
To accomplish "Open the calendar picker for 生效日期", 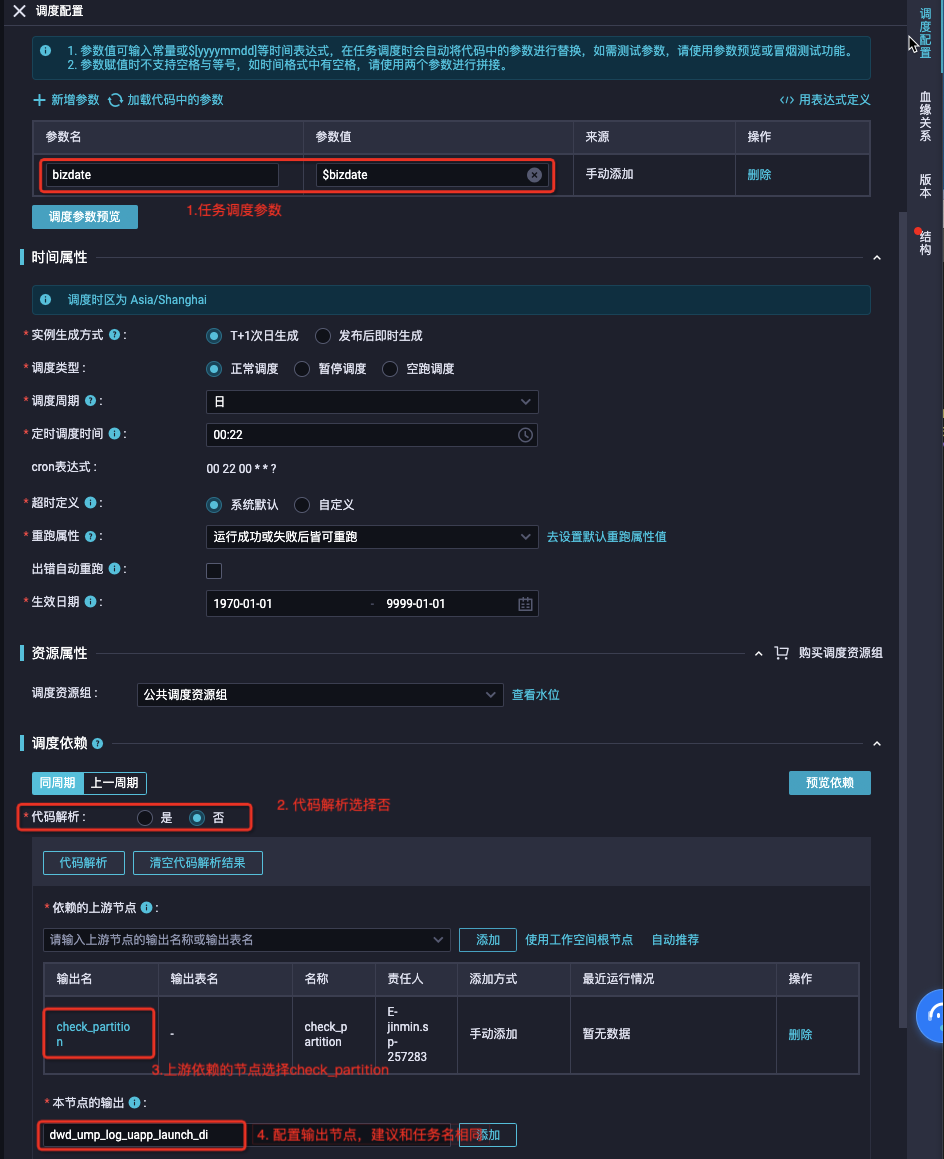I will click(x=525, y=604).
